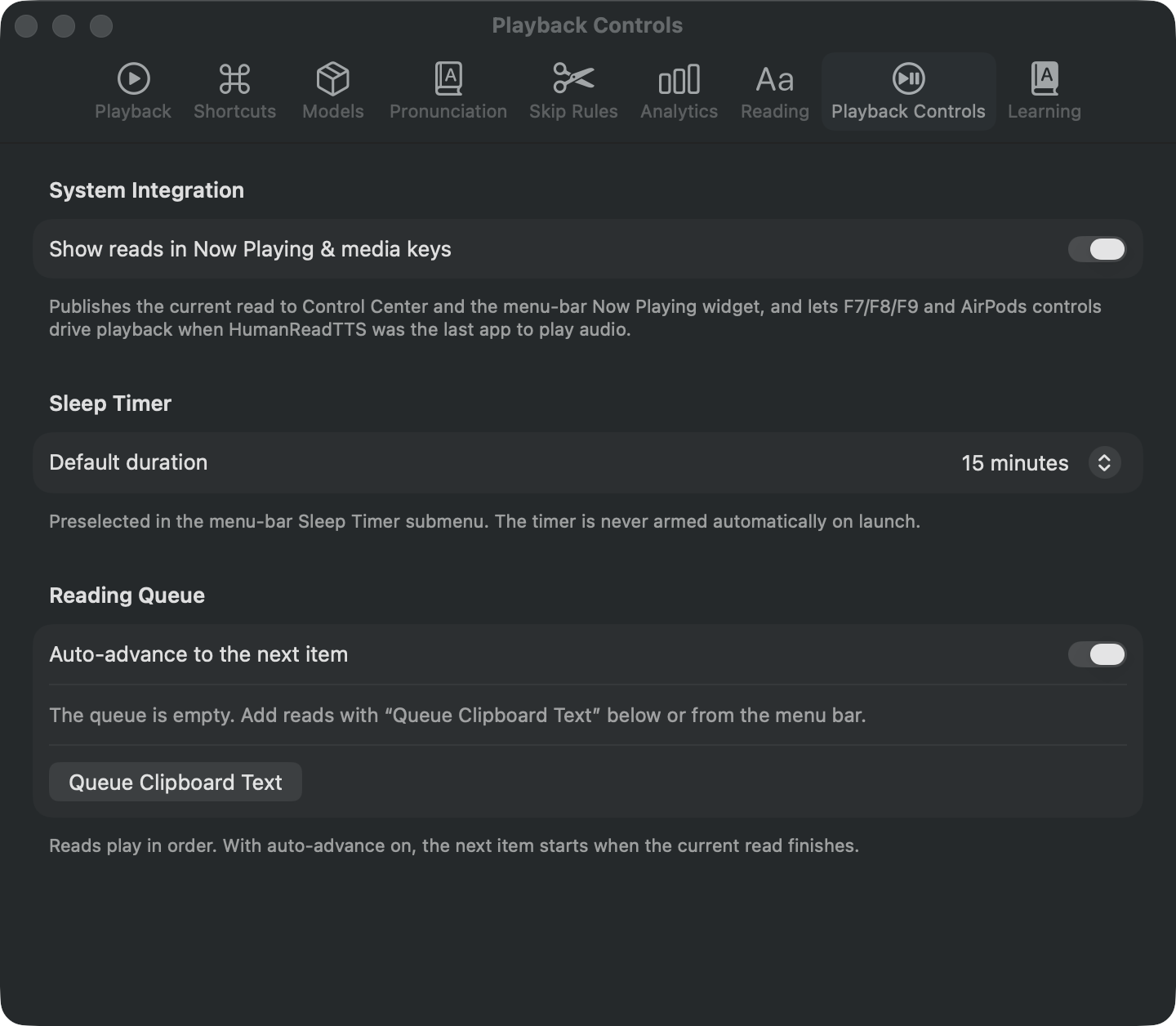The image size is (1176, 1026).
Task: Open the Pronunciation book tab
Action: 448,91
